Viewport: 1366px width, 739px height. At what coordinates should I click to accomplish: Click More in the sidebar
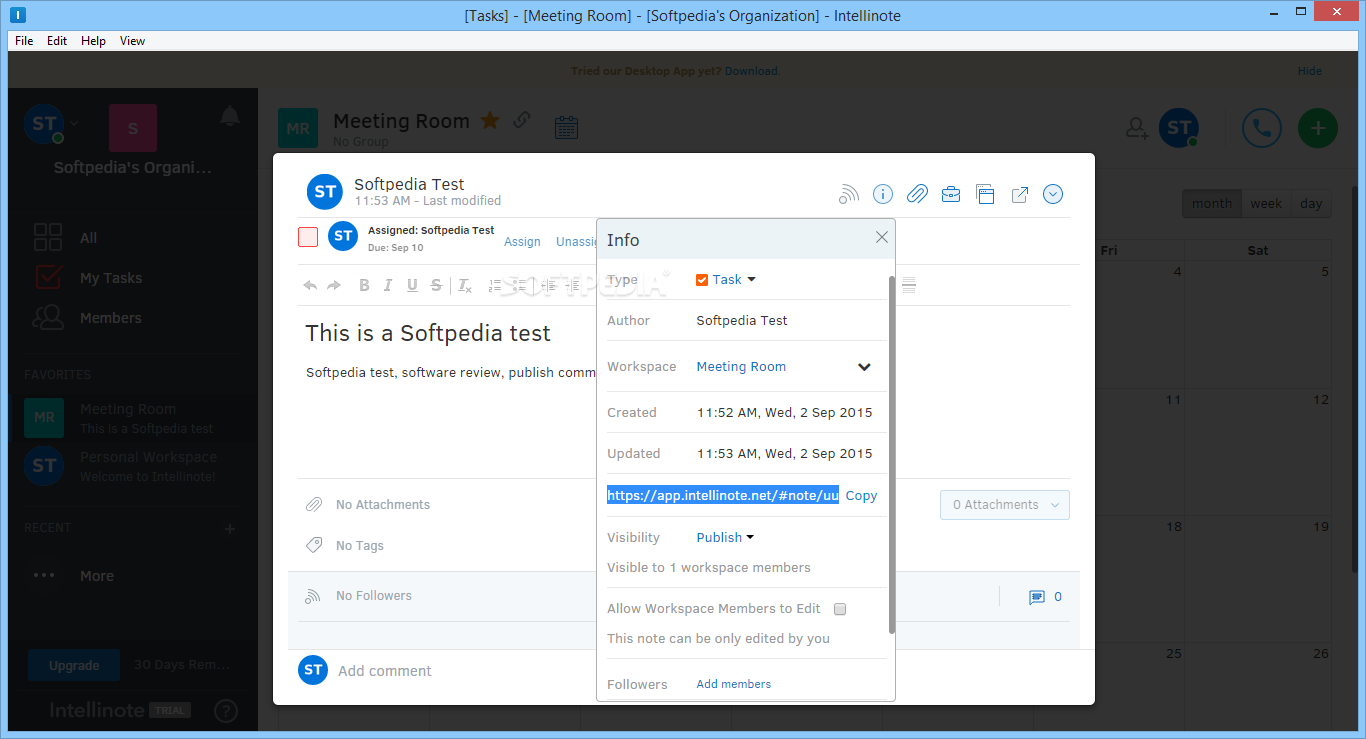(x=97, y=576)
